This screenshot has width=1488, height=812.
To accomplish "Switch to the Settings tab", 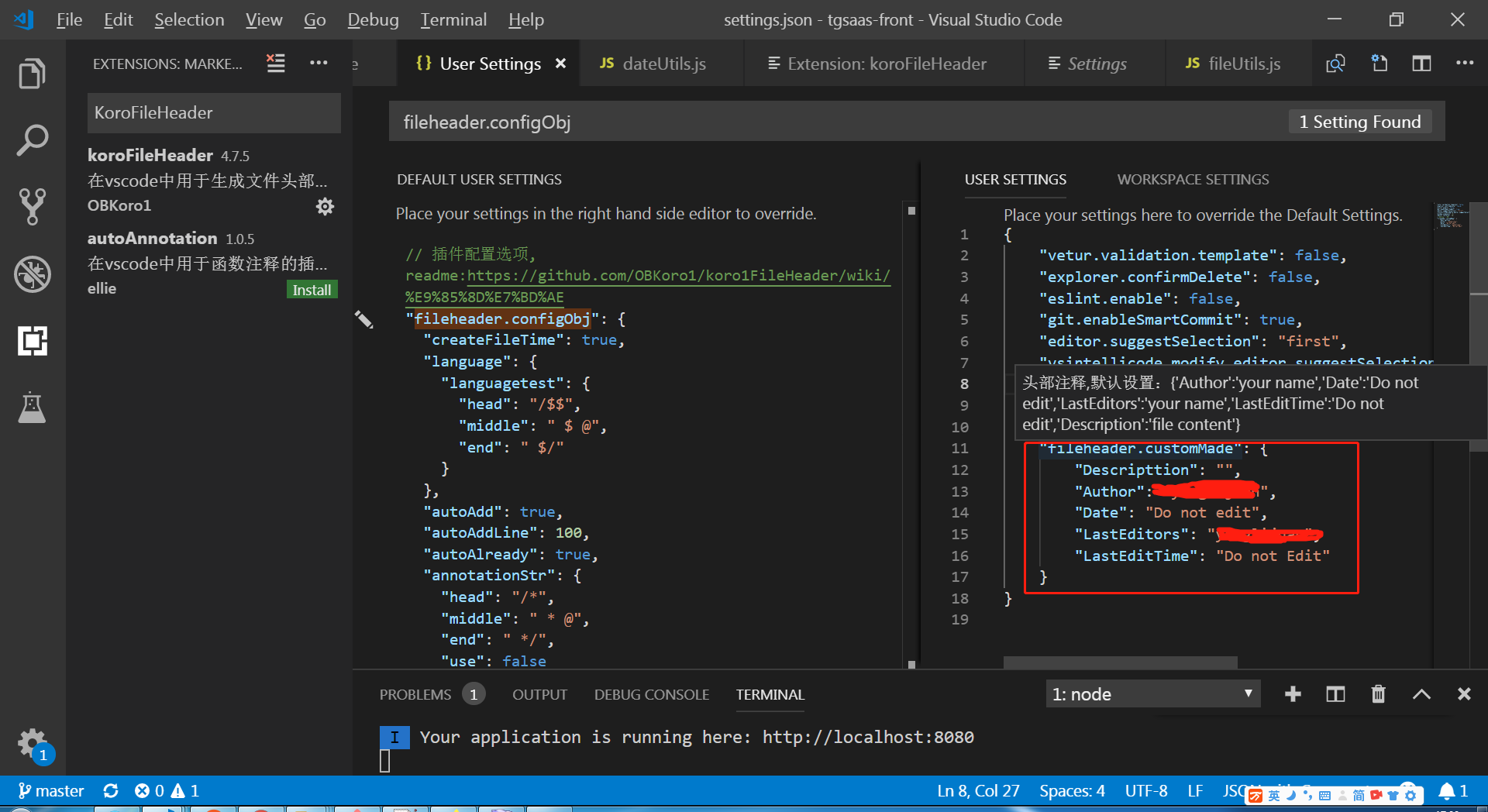I will click(1096, 64).
